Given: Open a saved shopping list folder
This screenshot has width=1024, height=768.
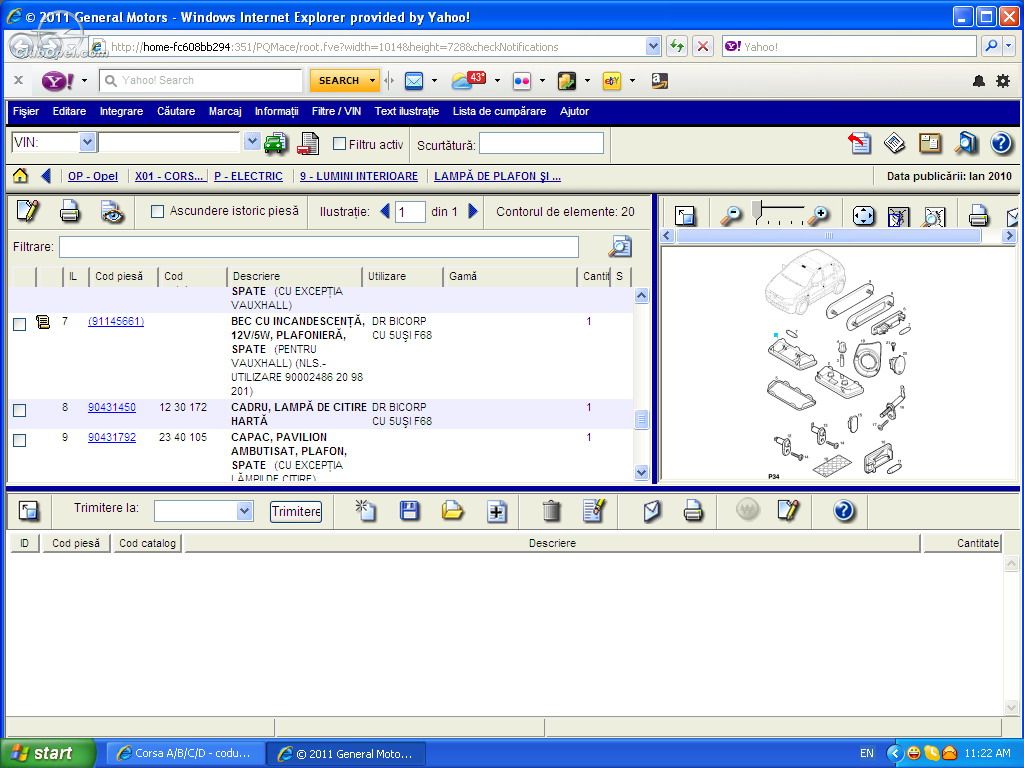Looking at the screenshot, I should 452,511.
